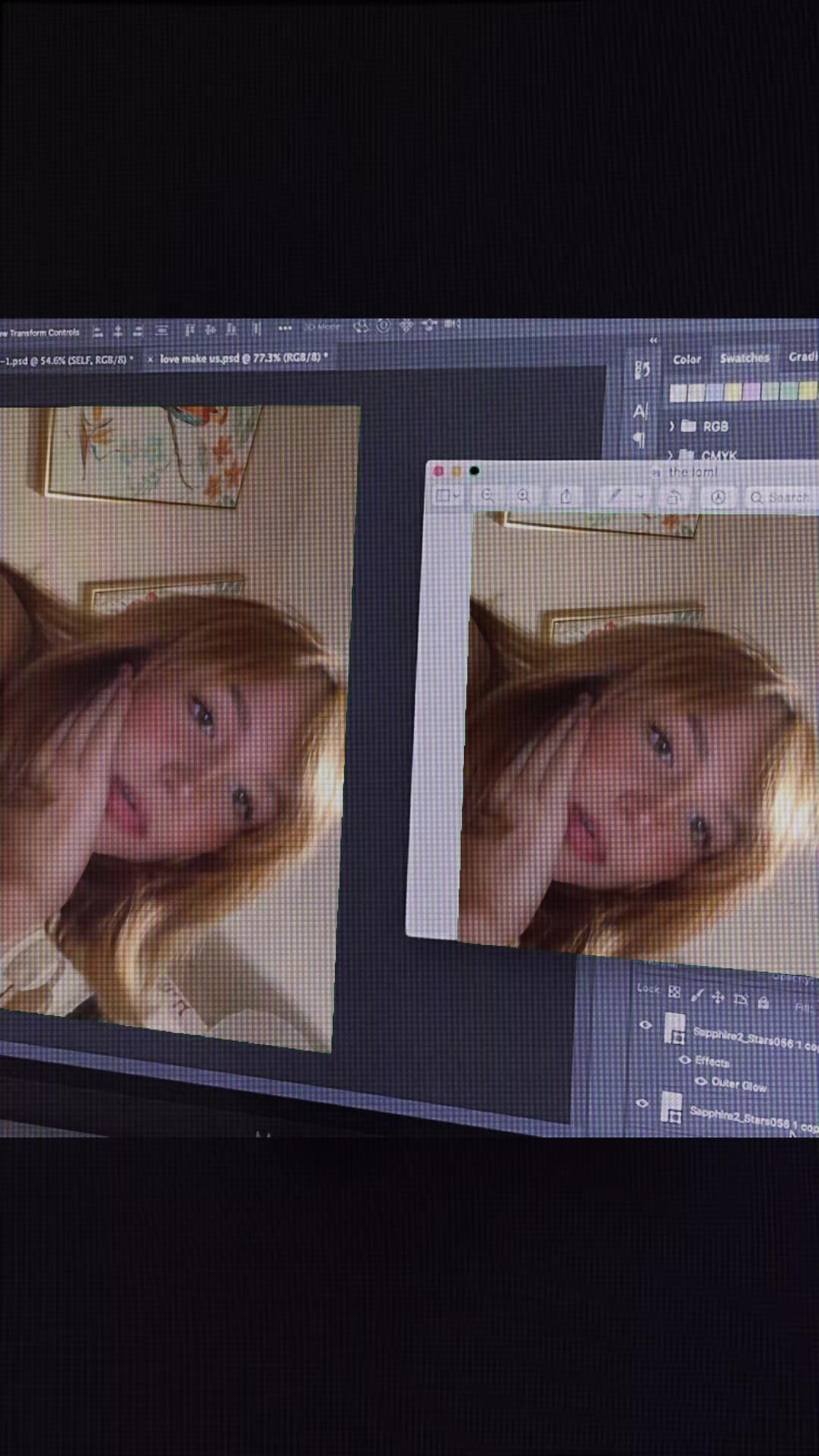Open the Paragraph panel icon

[639, 439]
